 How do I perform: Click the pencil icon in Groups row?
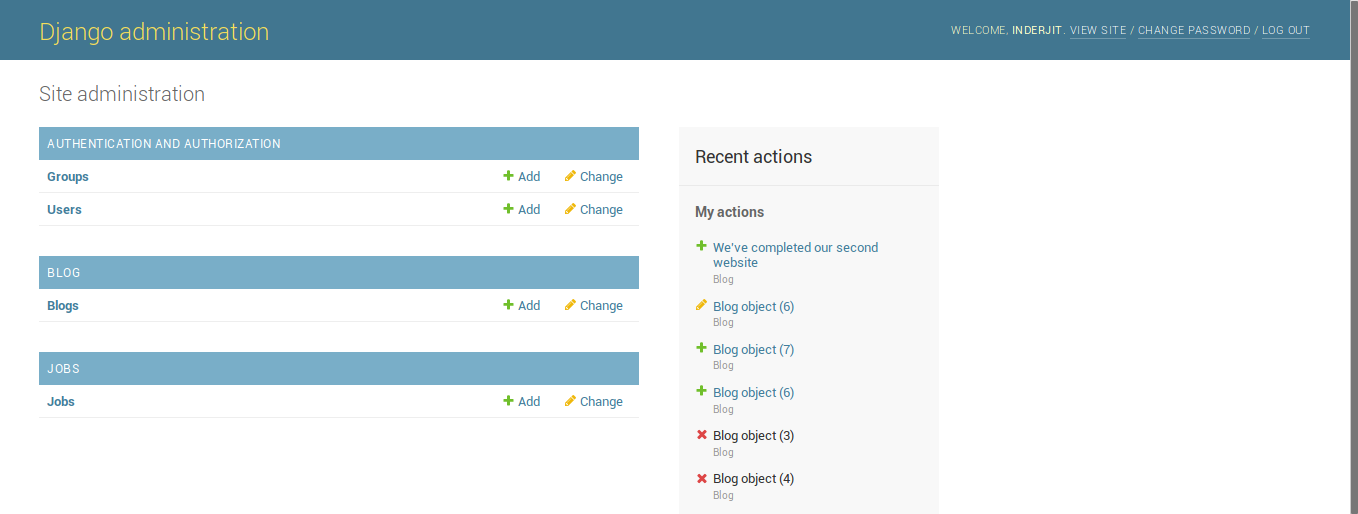point(570,176)
